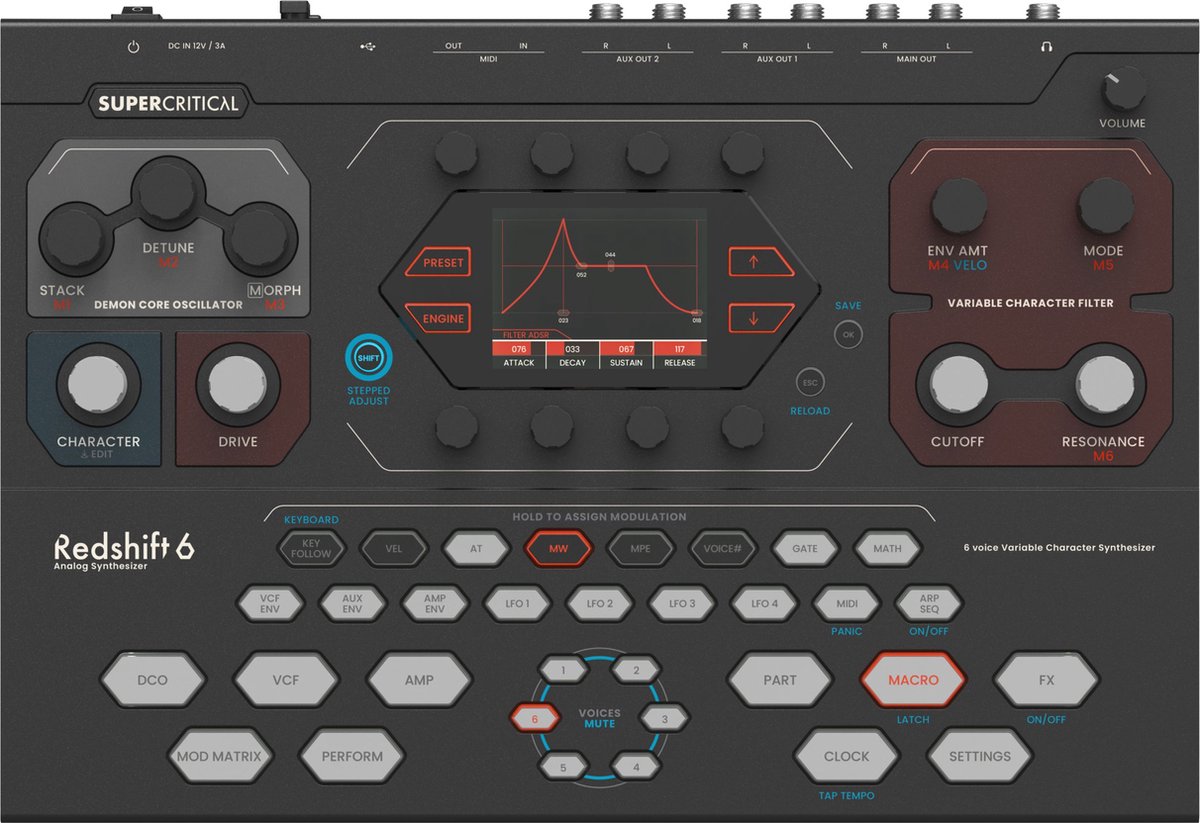Toggle the KEY FOLLOW modulation source
Viewport: 1200px width, 823px height.
point(311,548)
